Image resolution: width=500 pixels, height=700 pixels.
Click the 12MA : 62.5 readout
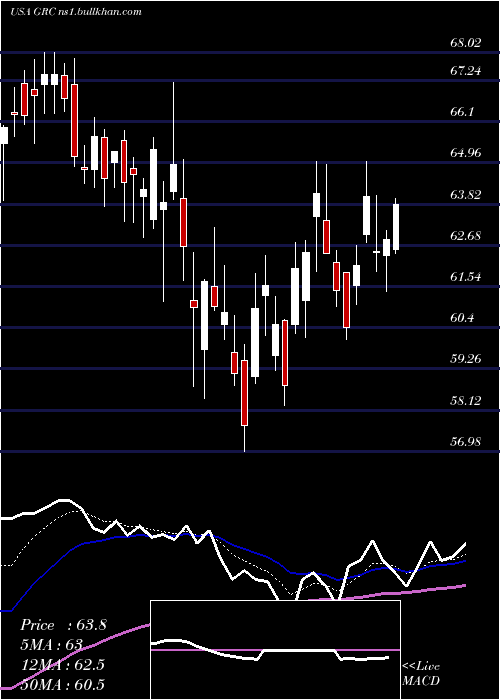(62, 664)
